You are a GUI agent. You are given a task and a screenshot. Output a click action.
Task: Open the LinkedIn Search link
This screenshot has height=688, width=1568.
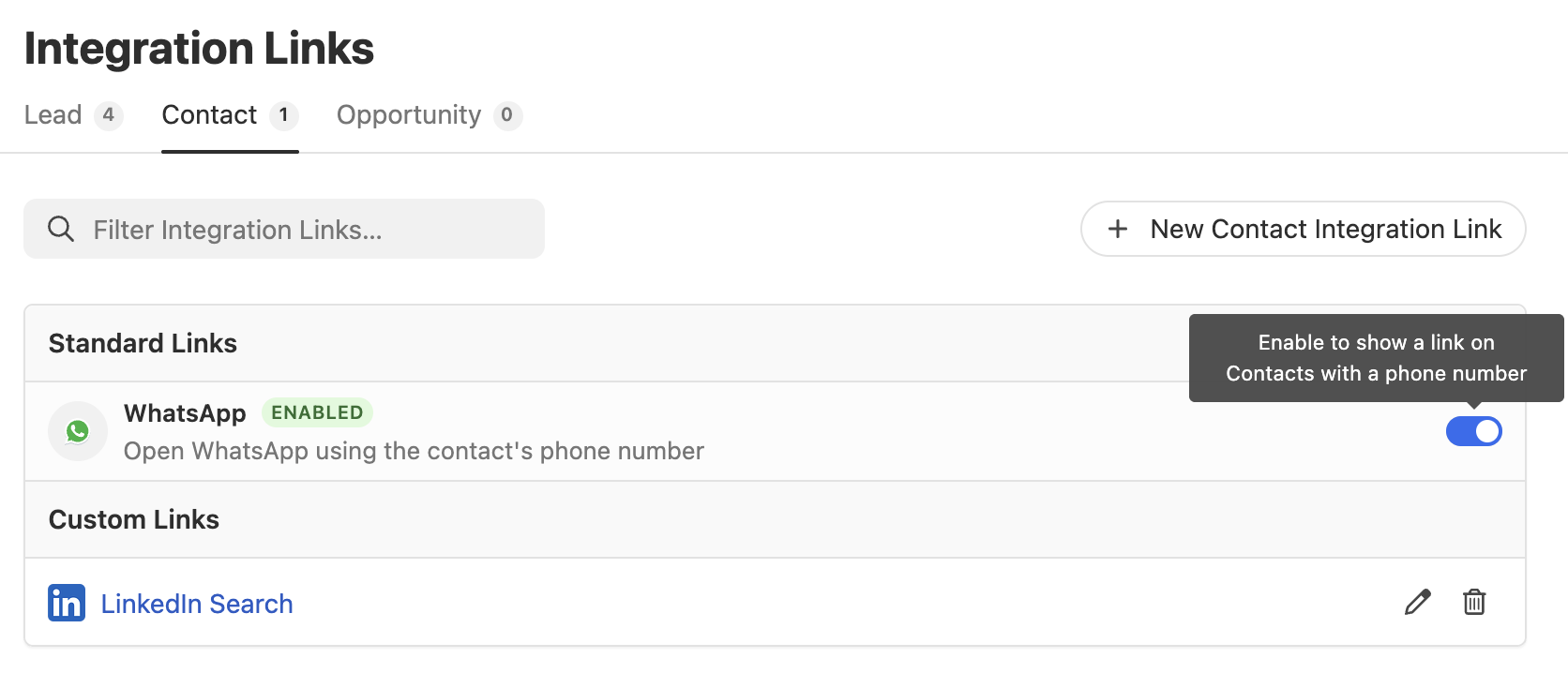pyautogui.click(x=197, y=604)
